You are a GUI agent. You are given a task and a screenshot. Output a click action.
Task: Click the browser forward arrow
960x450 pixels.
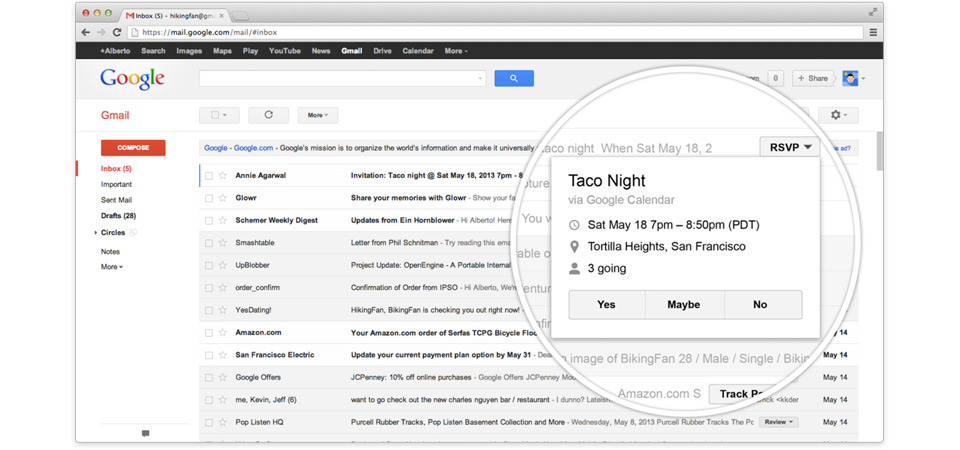coord(102,32)
